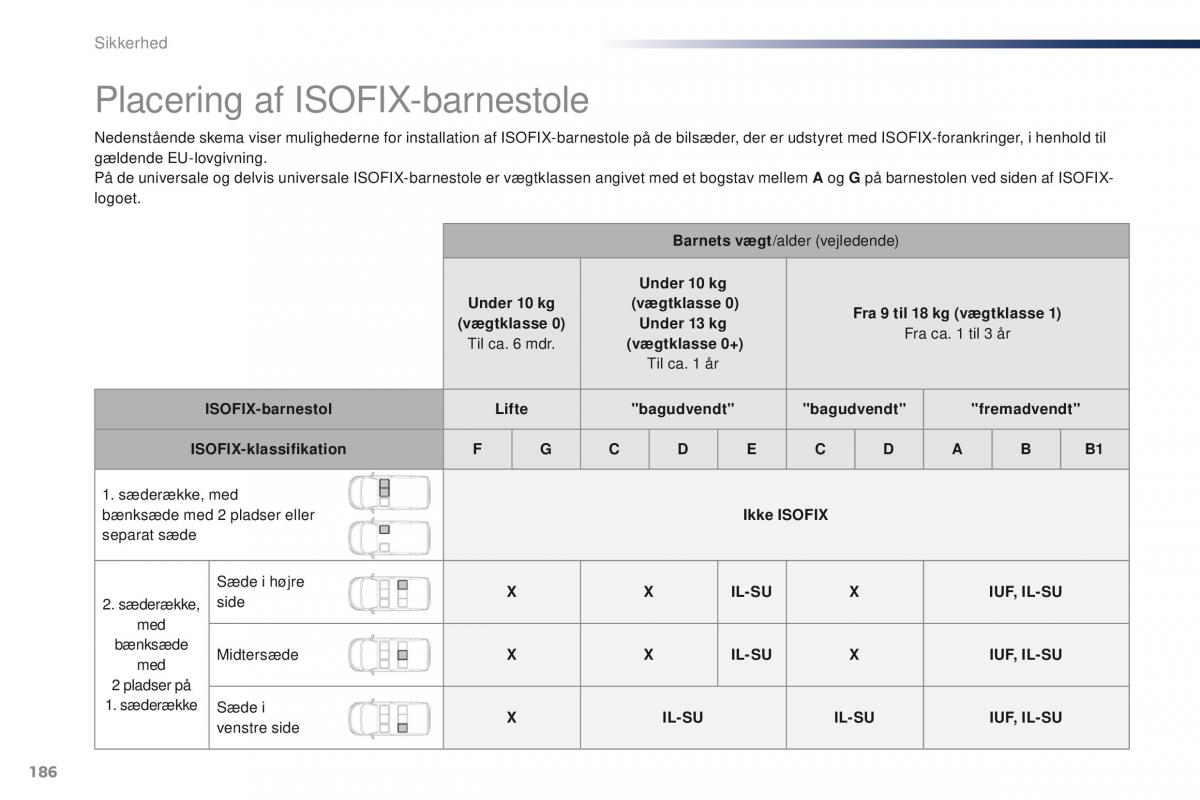Click the '"fremadvendt"' cell
Viewport: 1200px width, 800px height.
(1026, 409)
